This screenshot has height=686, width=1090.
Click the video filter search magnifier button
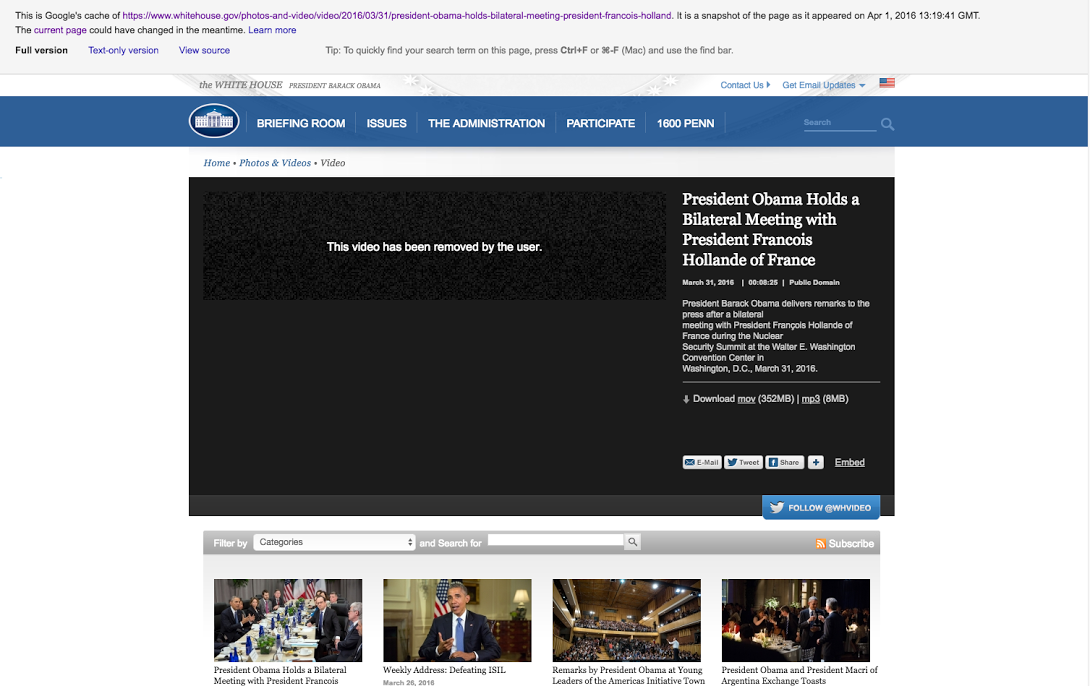tap(632, 542)
